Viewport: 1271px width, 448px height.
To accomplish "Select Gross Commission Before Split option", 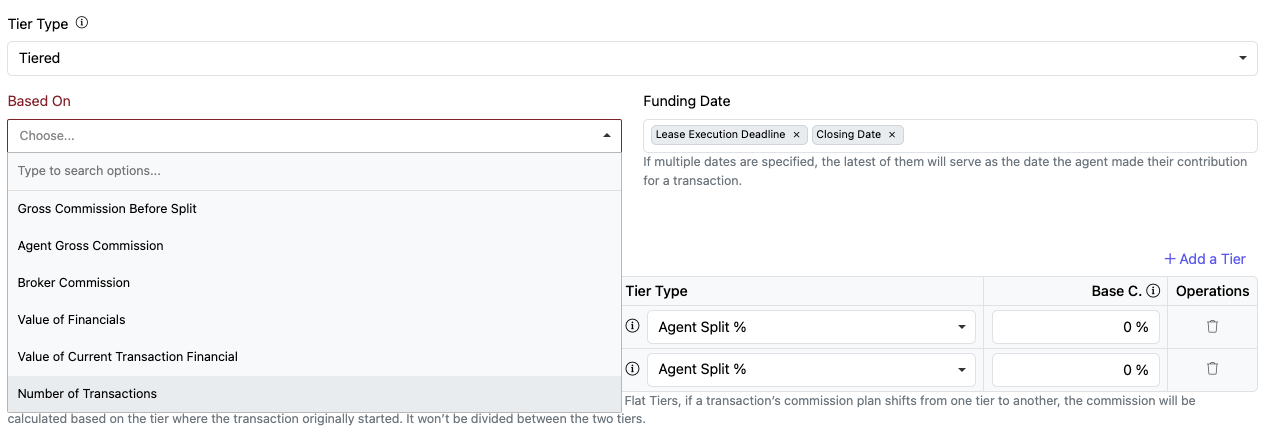I will click(x=107, y=209).
